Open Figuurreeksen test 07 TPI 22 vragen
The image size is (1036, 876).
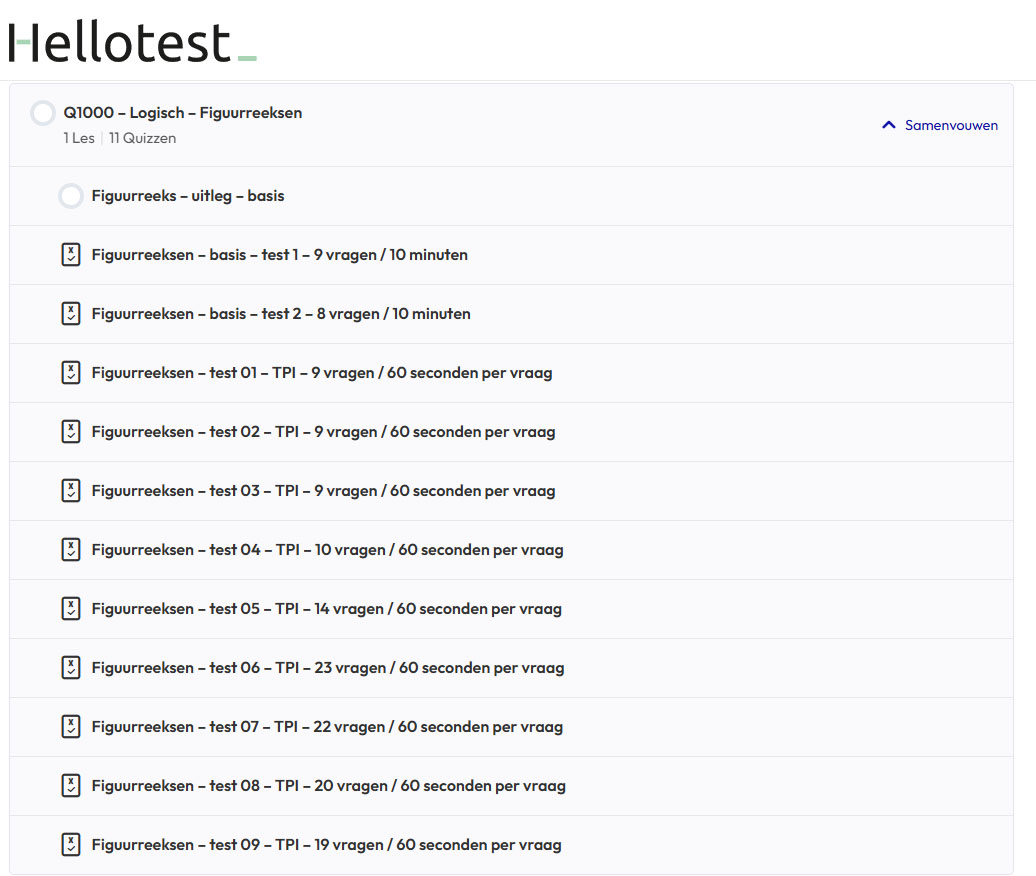click(x=327, y=727)
